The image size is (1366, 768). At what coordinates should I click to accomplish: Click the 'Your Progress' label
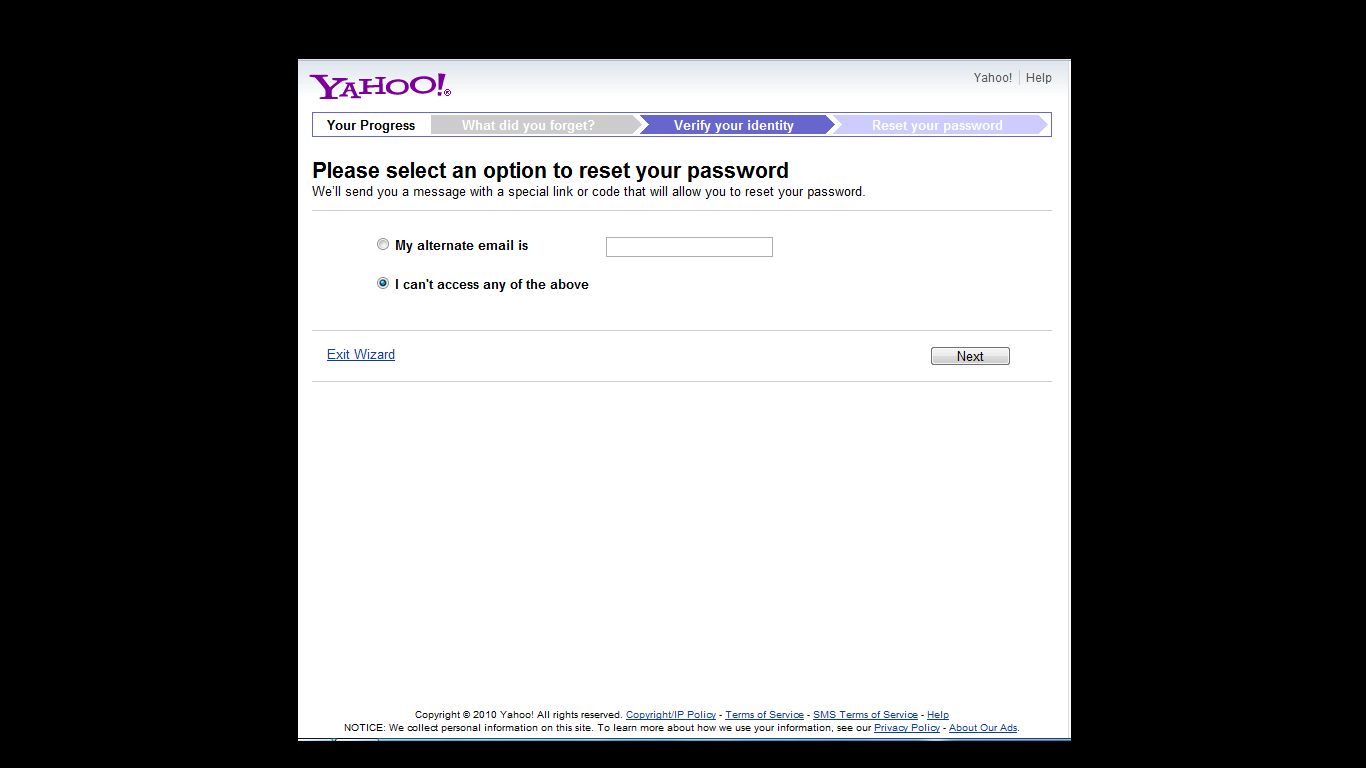(x=371, y=125)
